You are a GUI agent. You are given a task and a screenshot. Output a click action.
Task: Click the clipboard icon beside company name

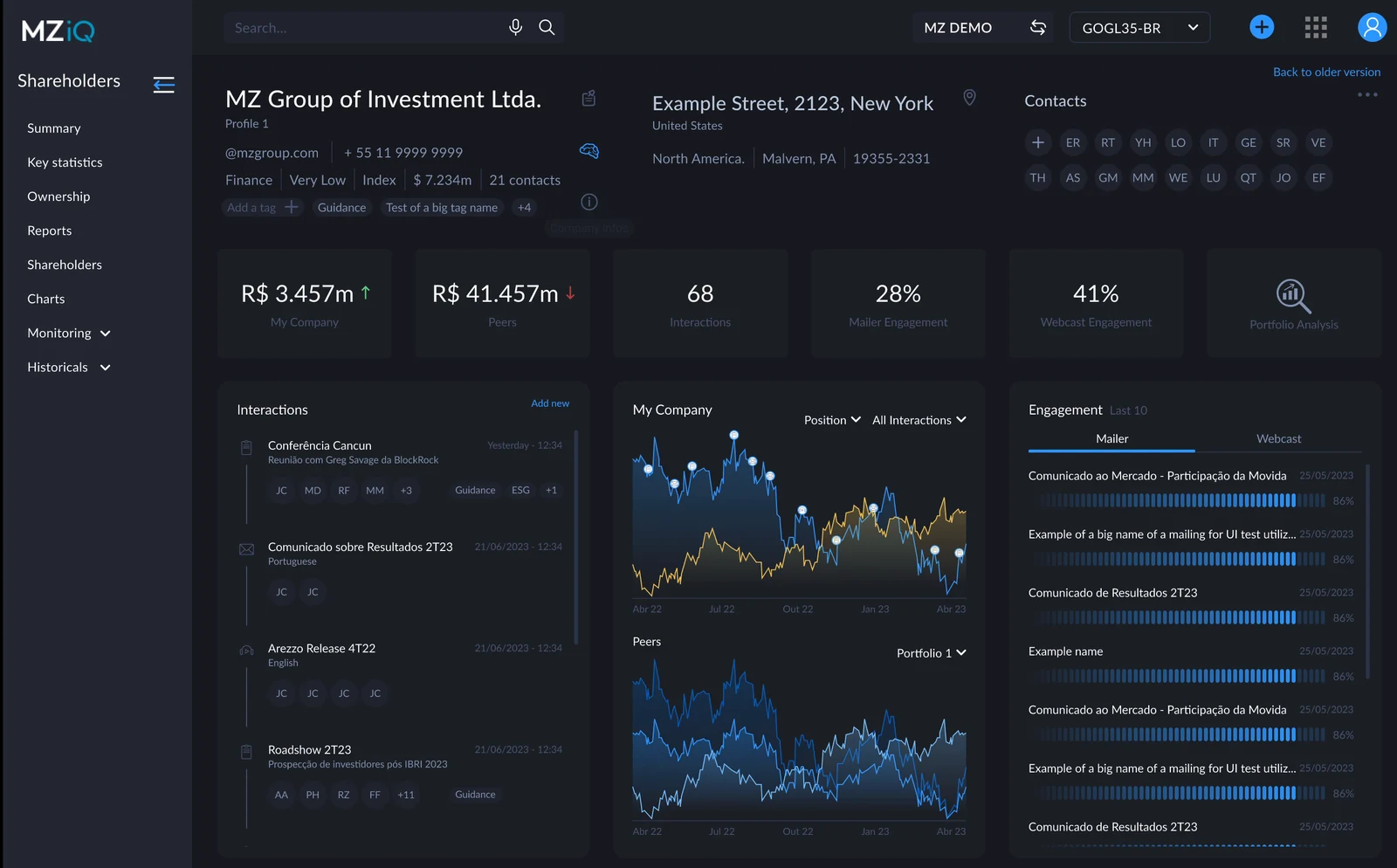click(588, 98)
